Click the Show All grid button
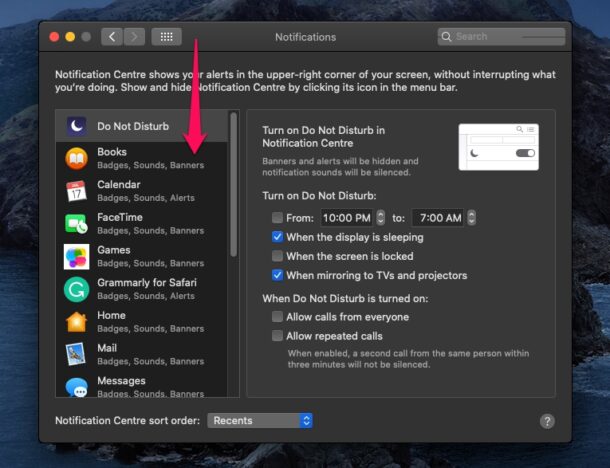The height and width of the screenshot is (468, 610). click(166, 37)
